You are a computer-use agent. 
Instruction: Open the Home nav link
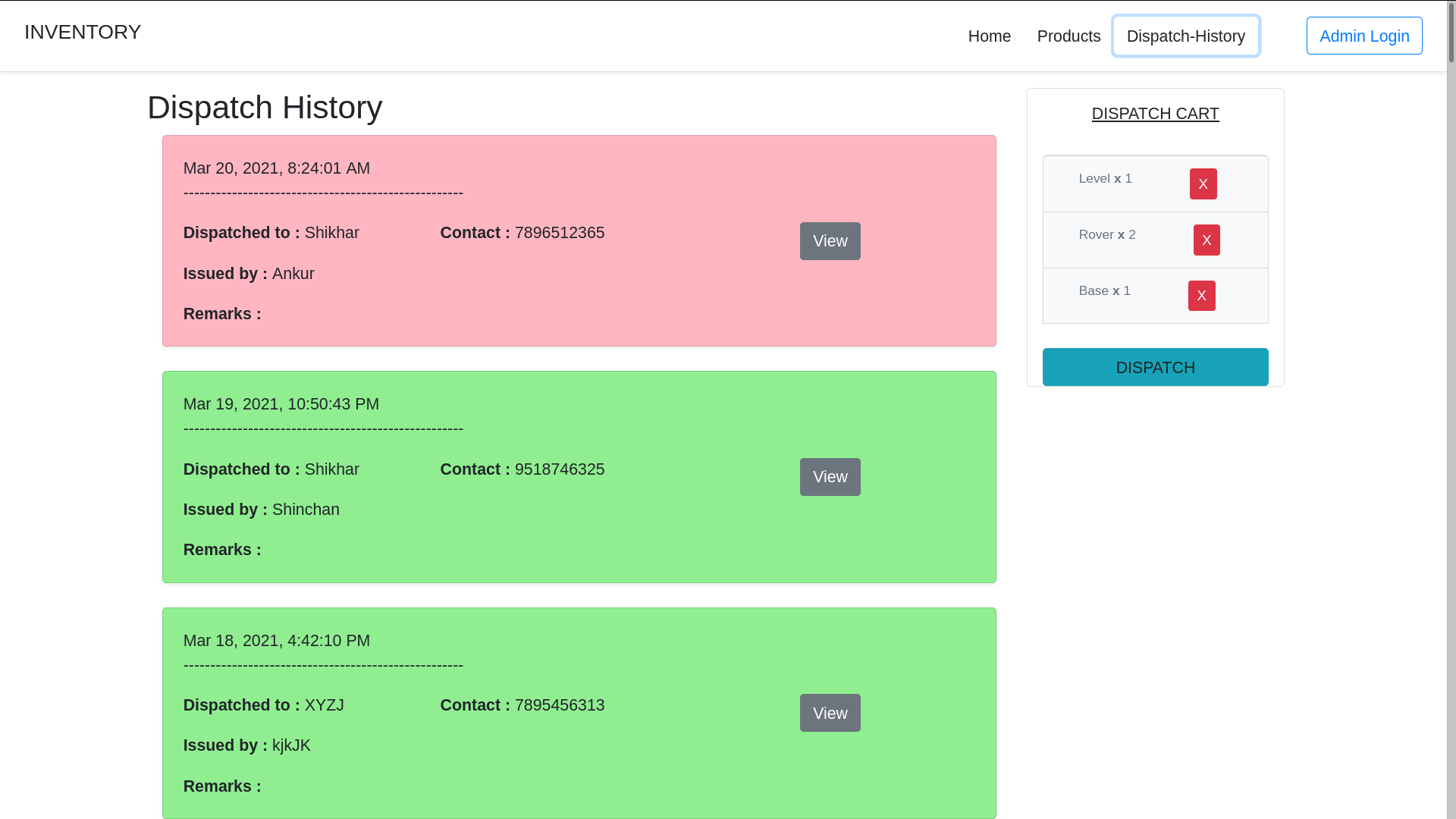coord(989,36)
